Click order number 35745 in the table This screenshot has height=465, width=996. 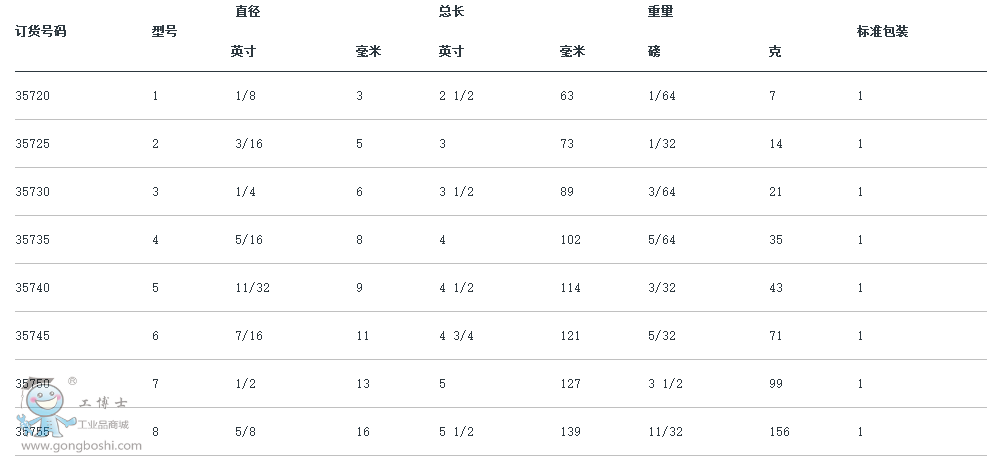33,336
